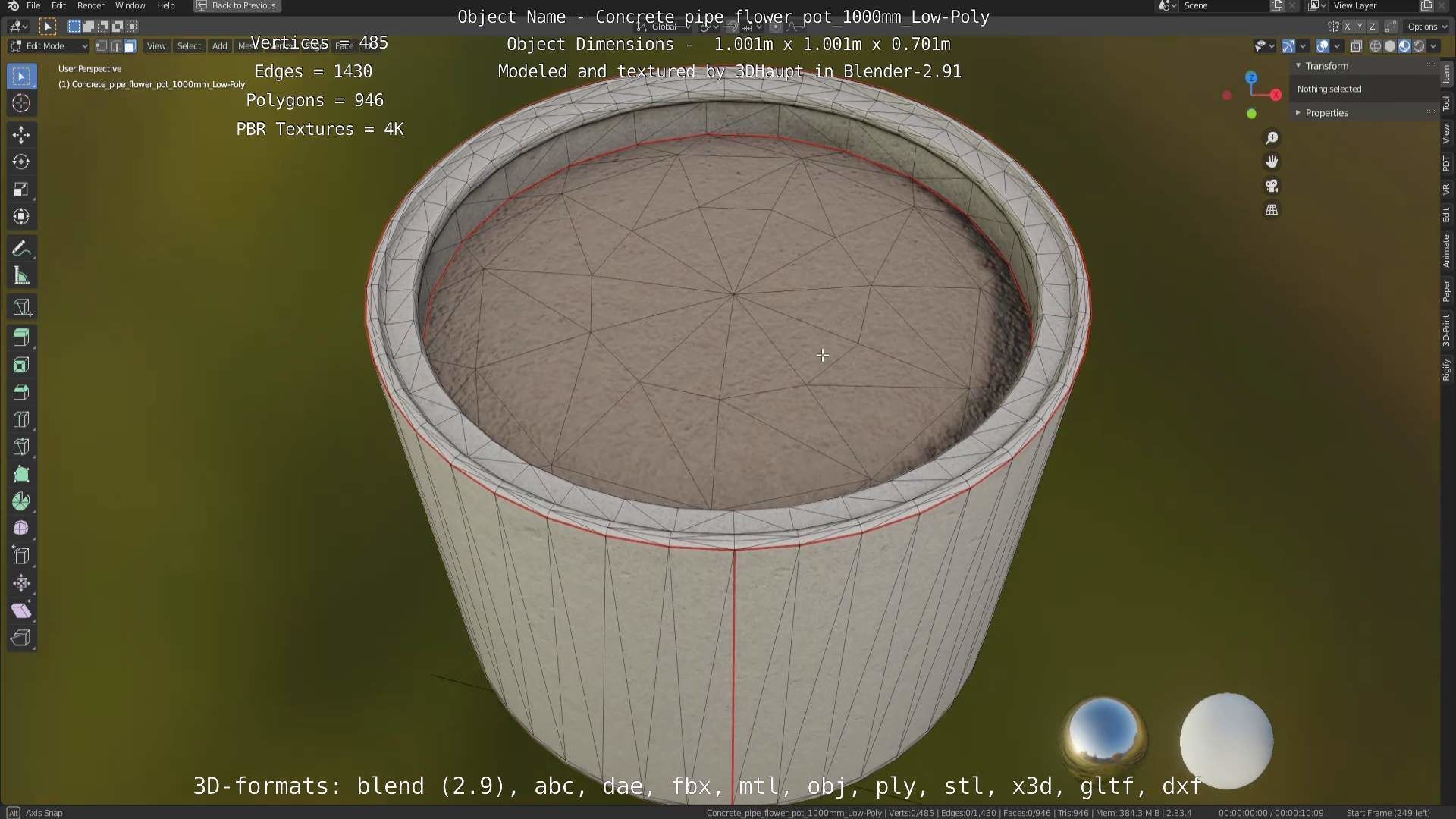The height and width of the screenshot is (819, 1456).
Task: Select the Shear tool
Action: click(x=21, y=610)
